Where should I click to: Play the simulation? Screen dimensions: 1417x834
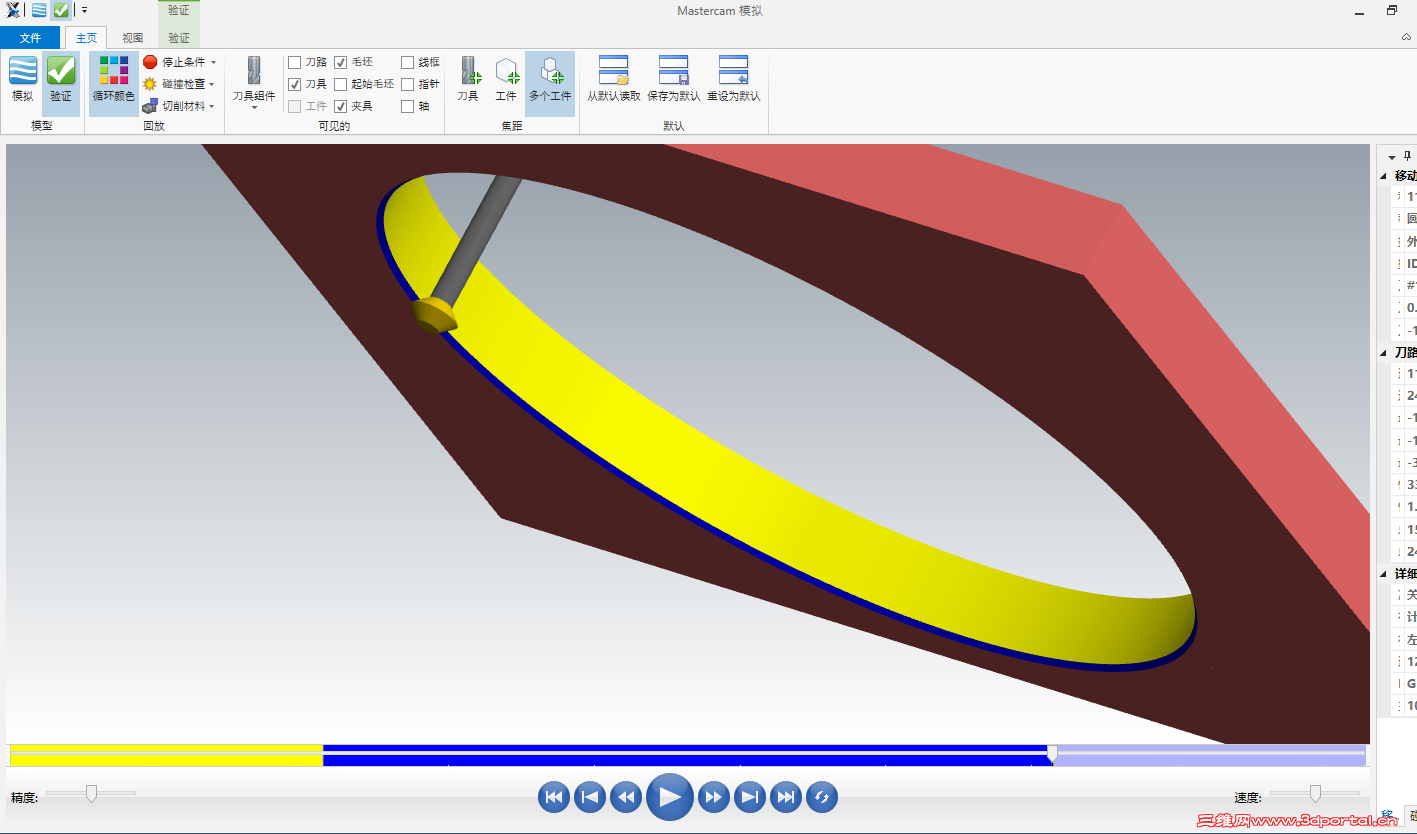click(x=670, y=797)
